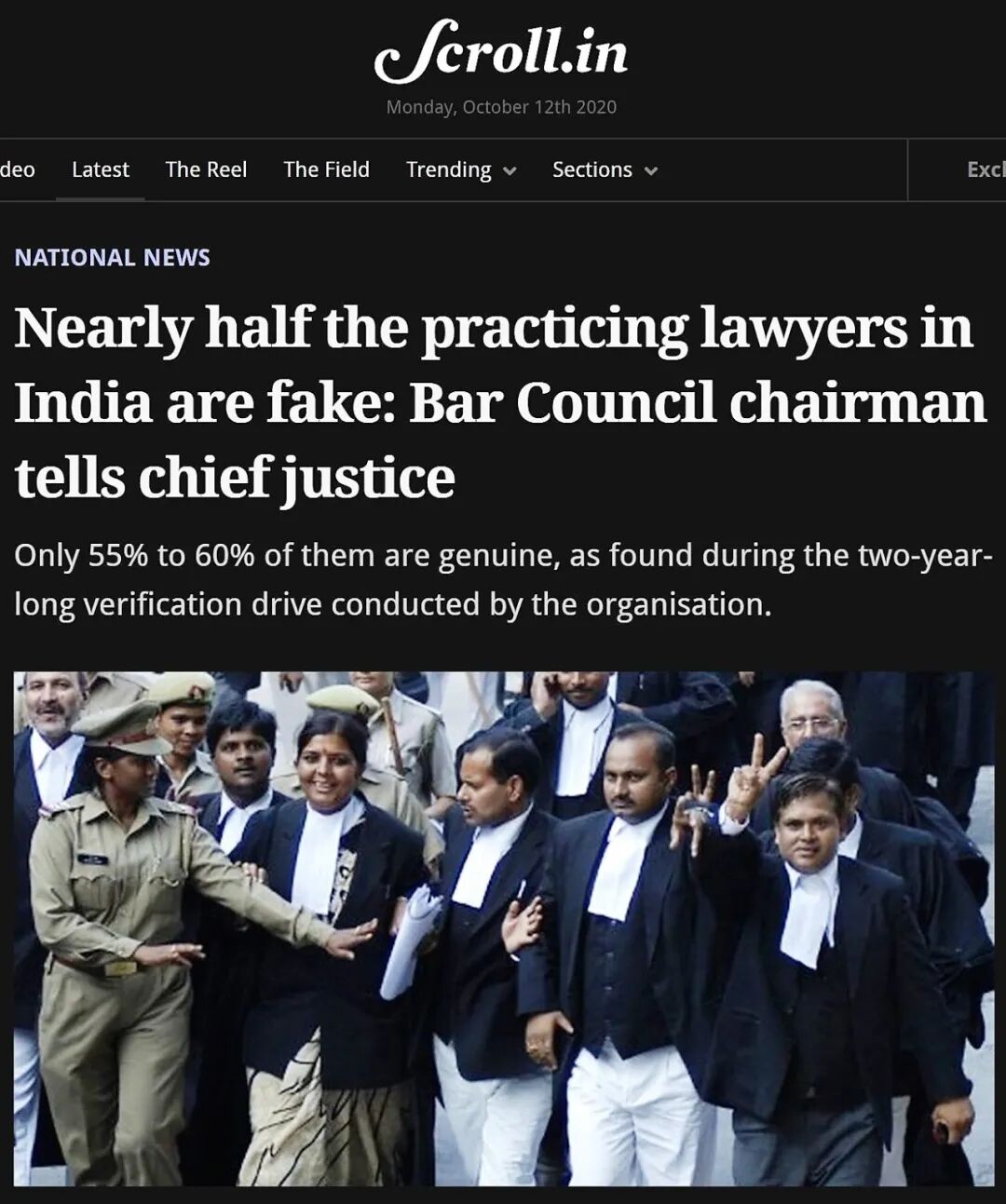This screenshot has height=1204, width=1006.
Task: Expand the Sections dropdown chevron
Action: click(651, 171)
